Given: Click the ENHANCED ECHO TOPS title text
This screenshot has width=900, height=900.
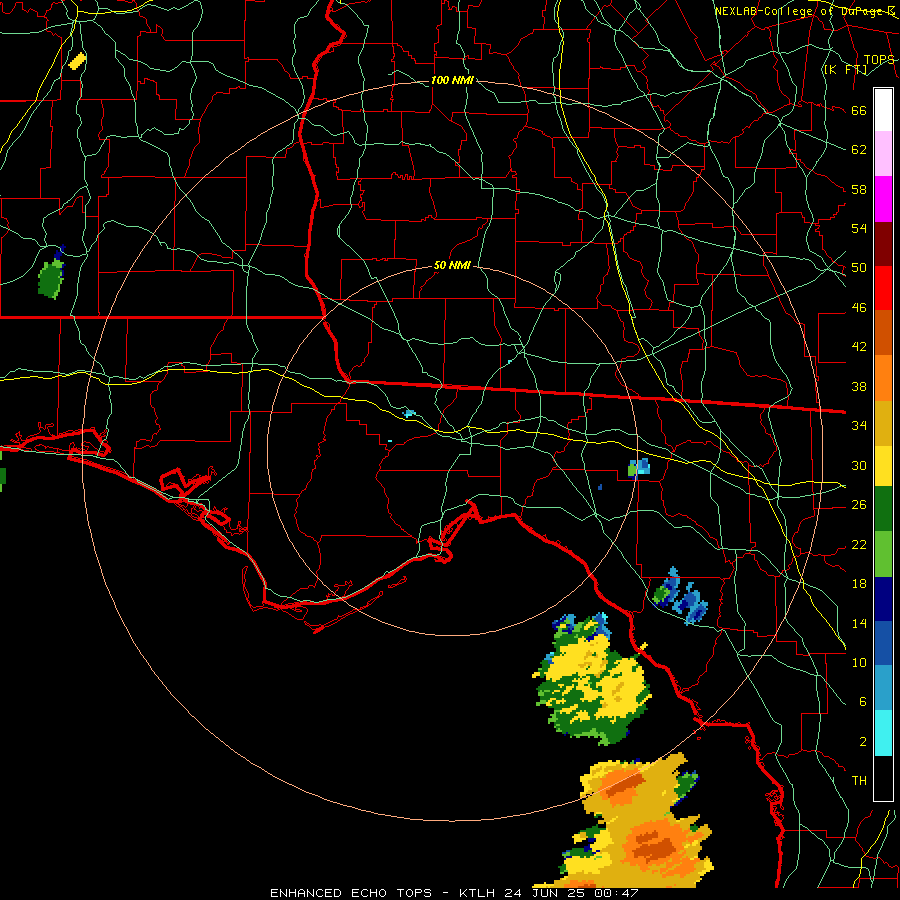Looking at the screenshot, I should pos(350,893).
